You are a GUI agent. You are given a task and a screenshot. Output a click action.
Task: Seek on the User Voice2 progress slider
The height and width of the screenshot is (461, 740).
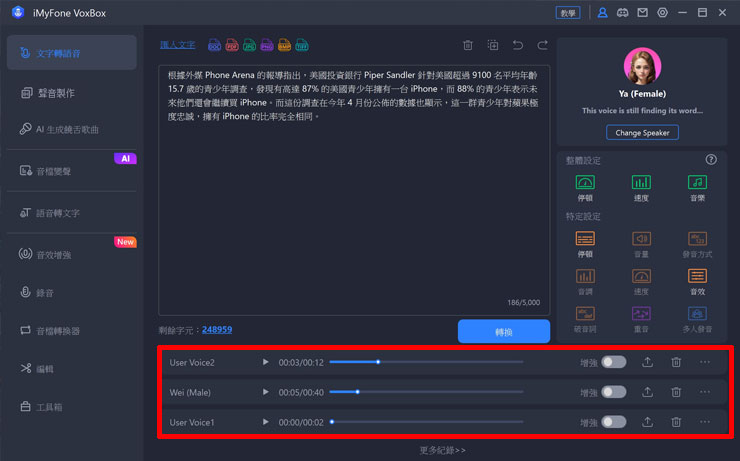click(426, 362)
